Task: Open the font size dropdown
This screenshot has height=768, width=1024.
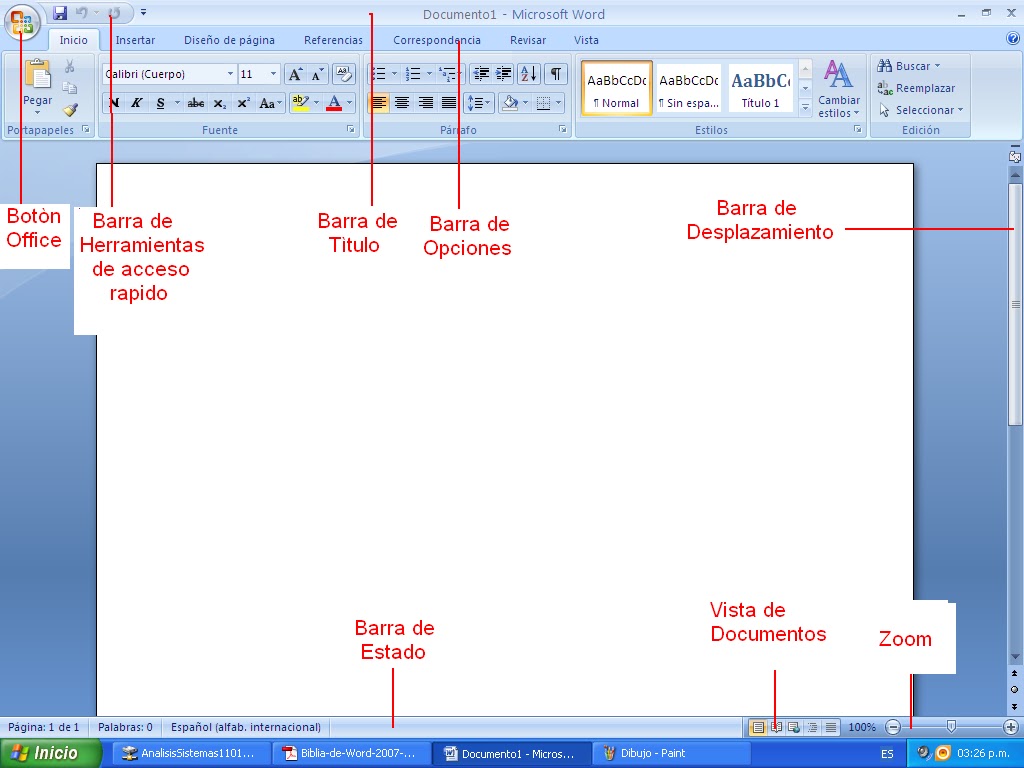Action: click(272, 73)
